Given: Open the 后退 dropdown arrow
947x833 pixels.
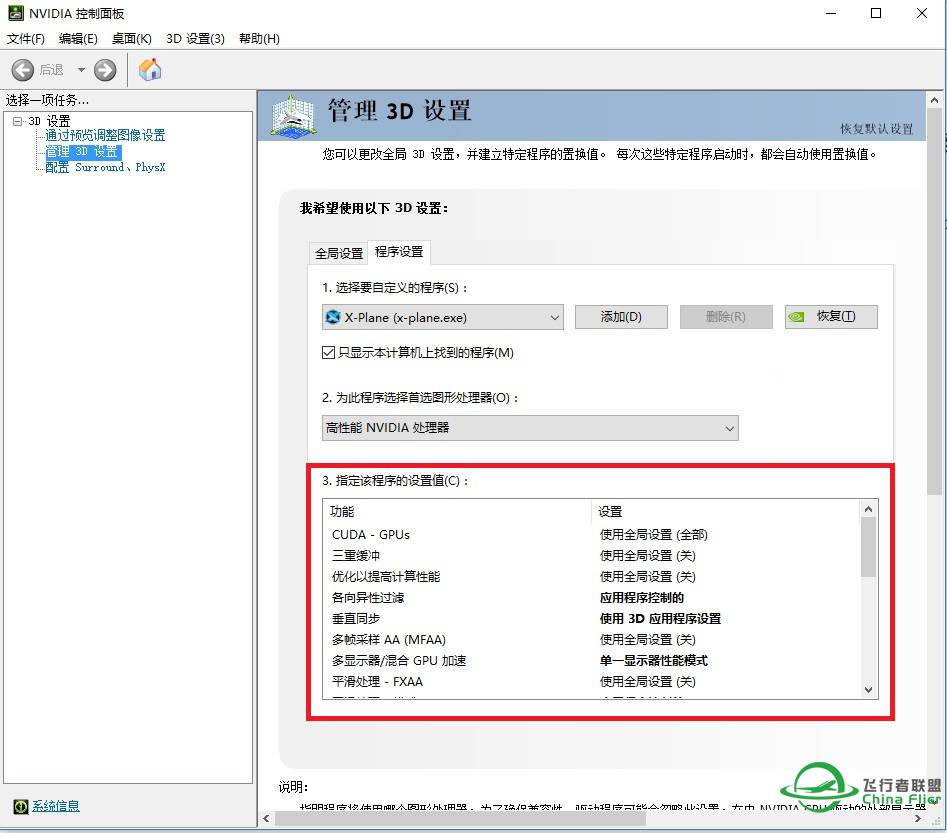Looking at the screenshot, I should click(82, 70).
